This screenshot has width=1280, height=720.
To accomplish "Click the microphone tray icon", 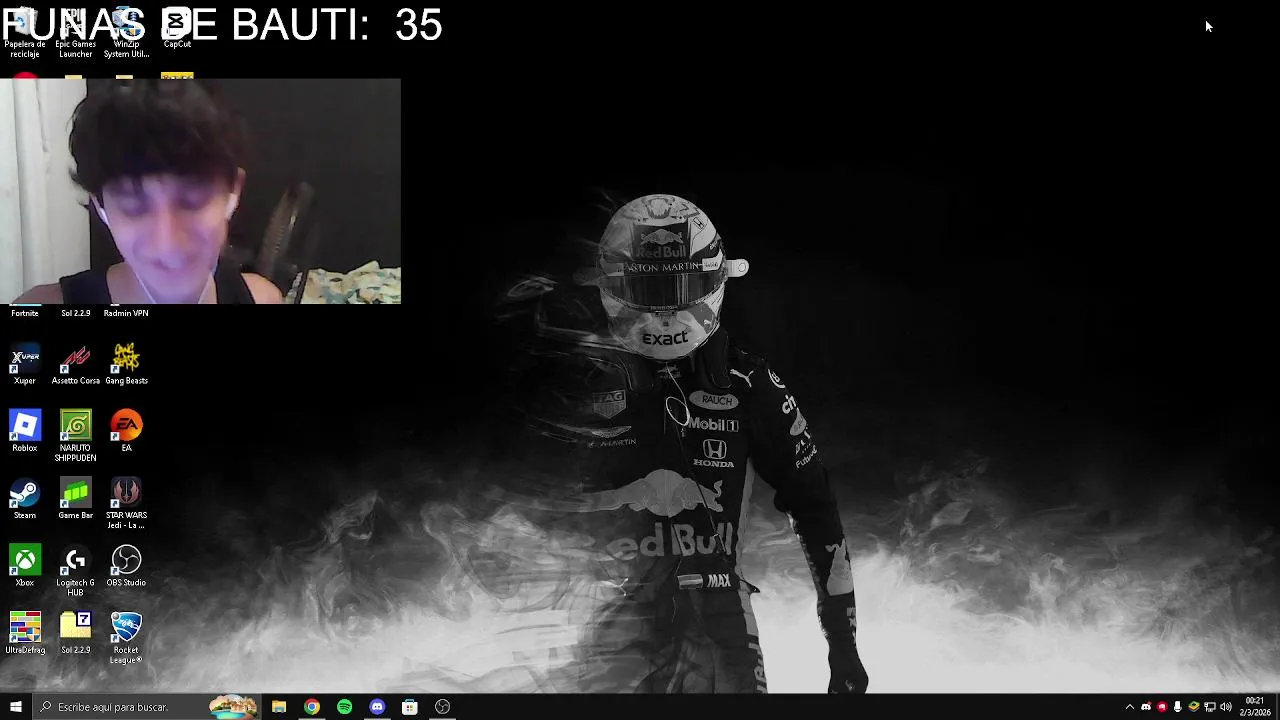I will point(1178,707).
